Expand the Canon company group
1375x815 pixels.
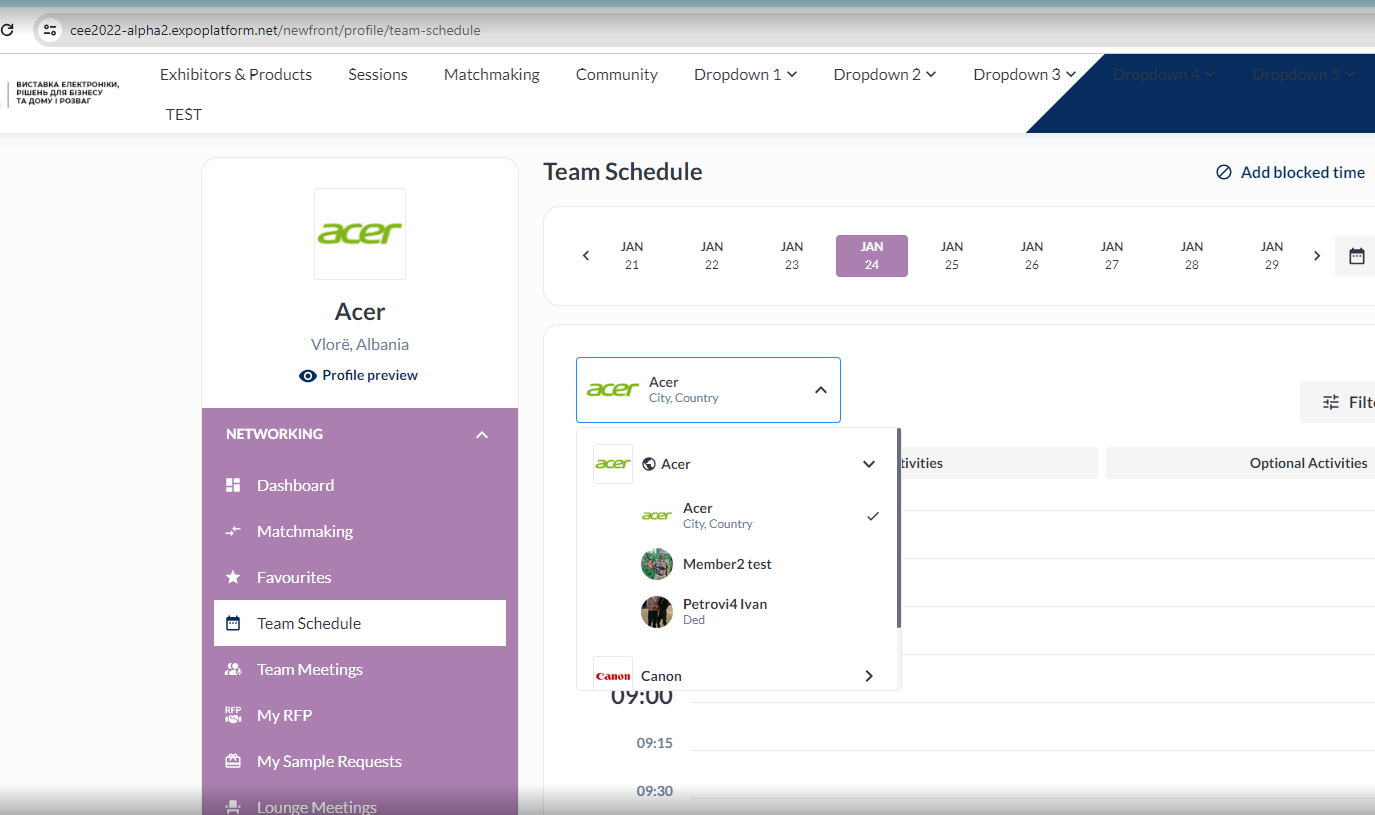868,676
